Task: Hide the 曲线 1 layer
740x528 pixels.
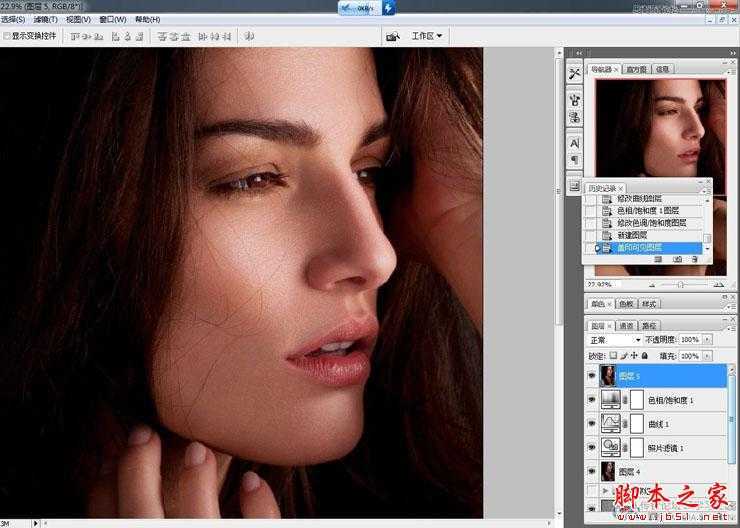Action: (592, 424)
